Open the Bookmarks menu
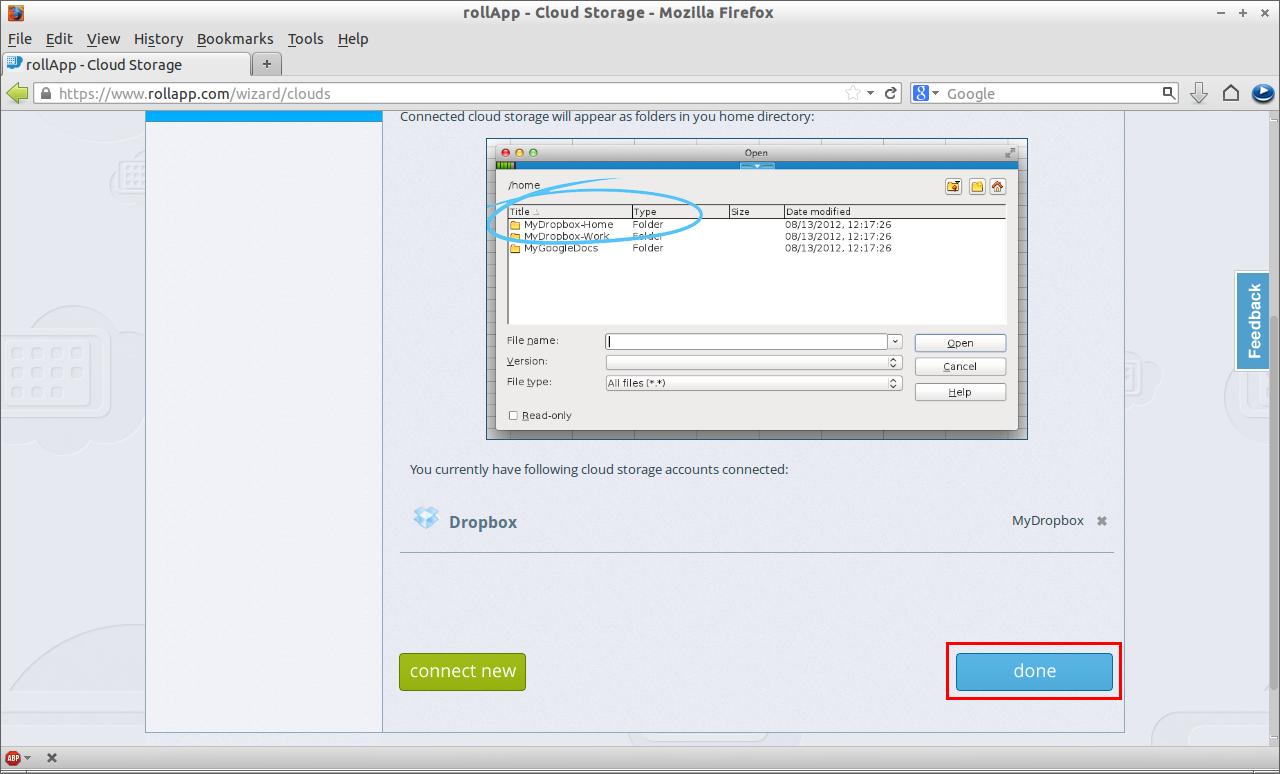This screenshot has height=774, width=1280. coord(235,39)
